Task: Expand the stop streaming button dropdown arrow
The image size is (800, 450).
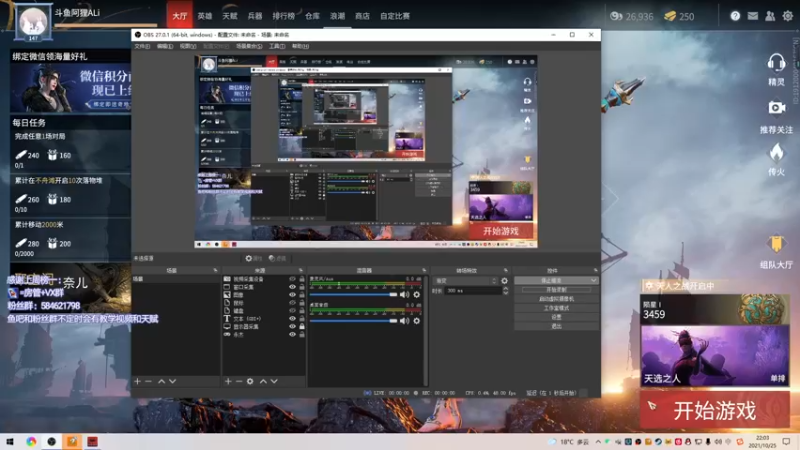Action: pos(593,281)
